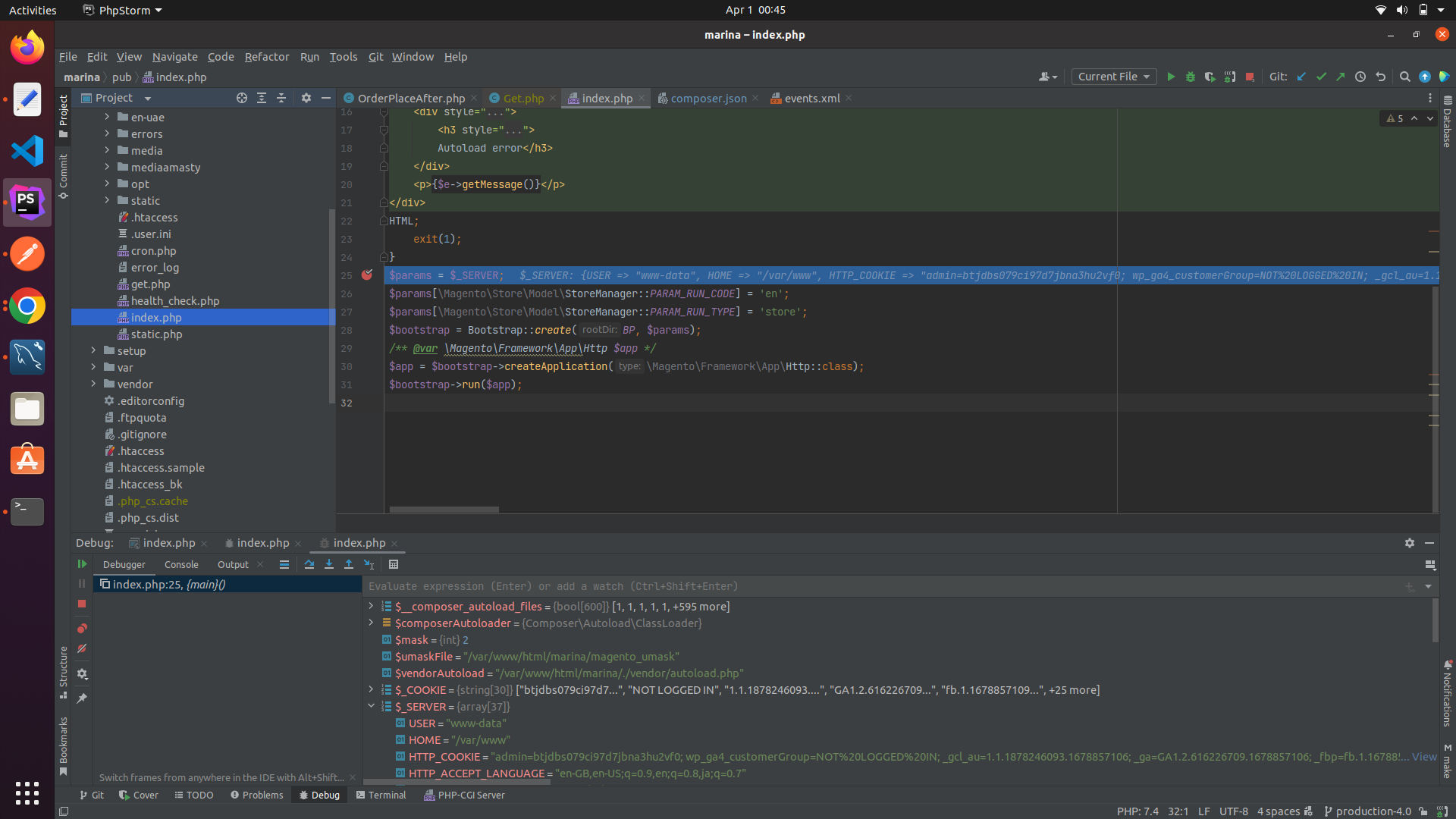This screenshot has height=819, width=1456.
Task: Close the events.xml editor tab
Action: click(849, 98)
